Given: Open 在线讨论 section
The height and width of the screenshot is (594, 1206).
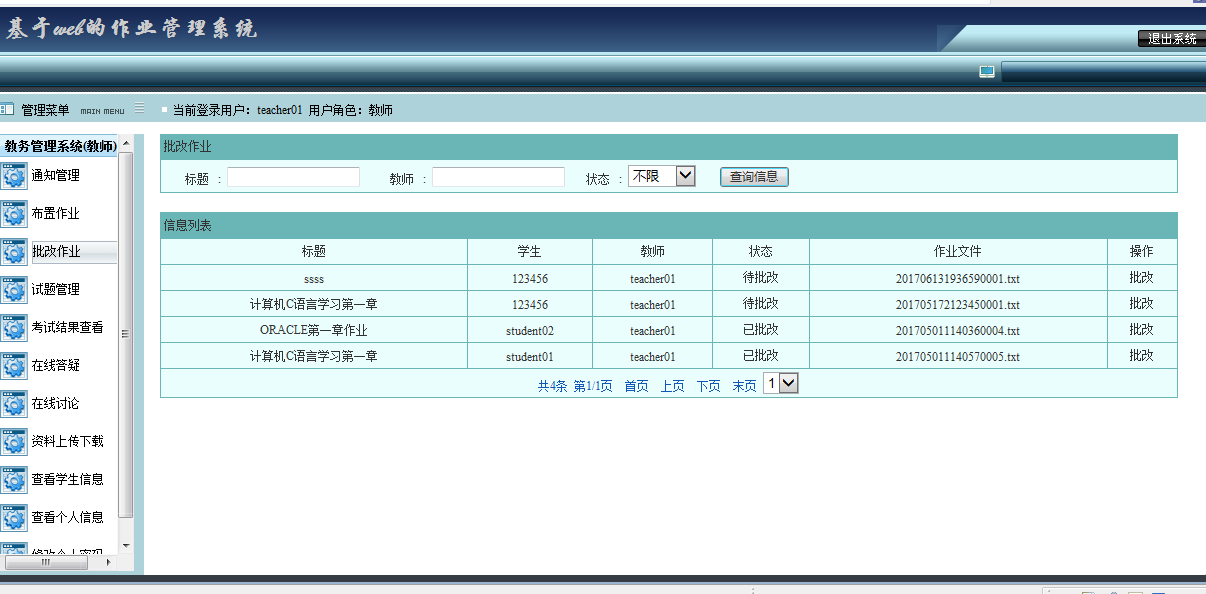Looking at the screenshot, I should pos(55,404).
